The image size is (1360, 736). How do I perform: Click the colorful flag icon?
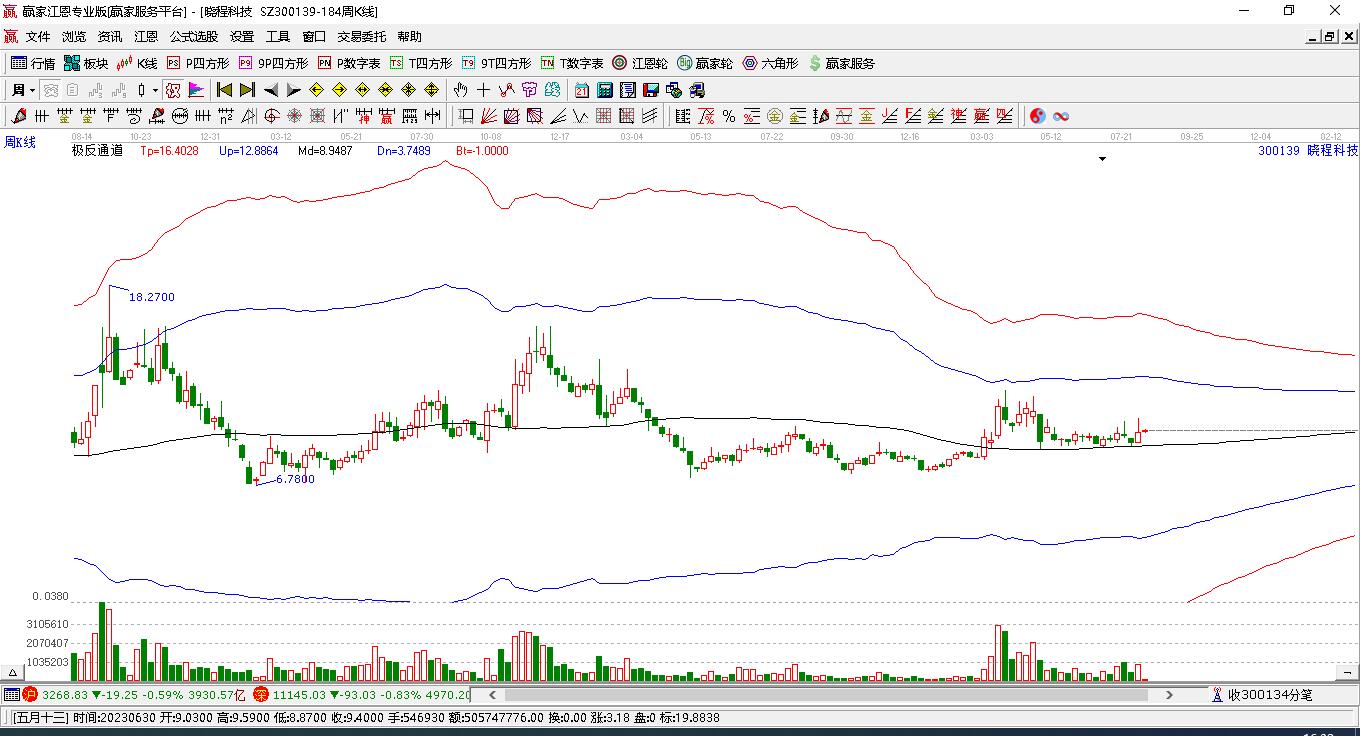pos(196,90)
